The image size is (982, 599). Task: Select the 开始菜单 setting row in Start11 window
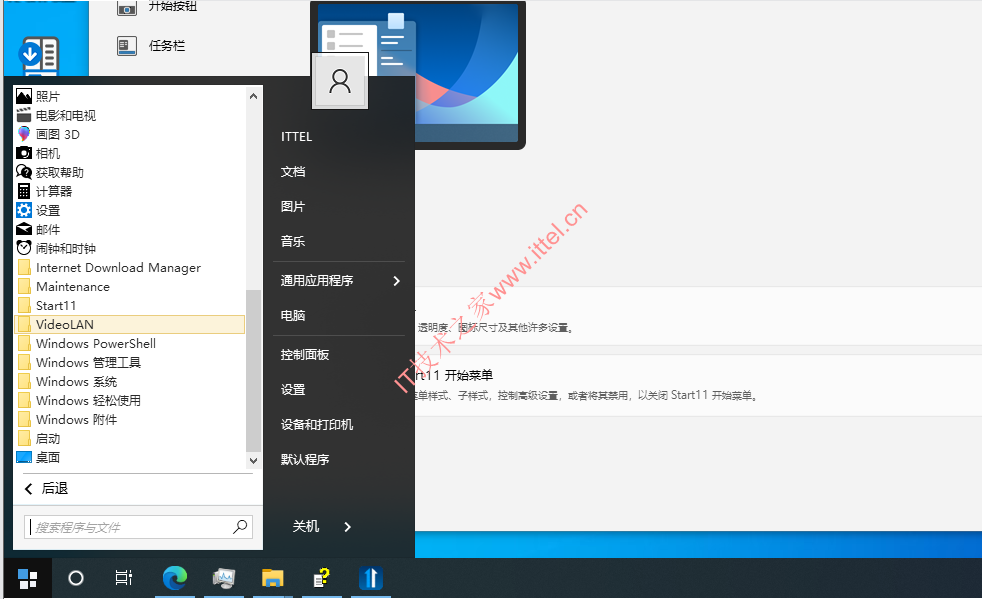point(698,384)
